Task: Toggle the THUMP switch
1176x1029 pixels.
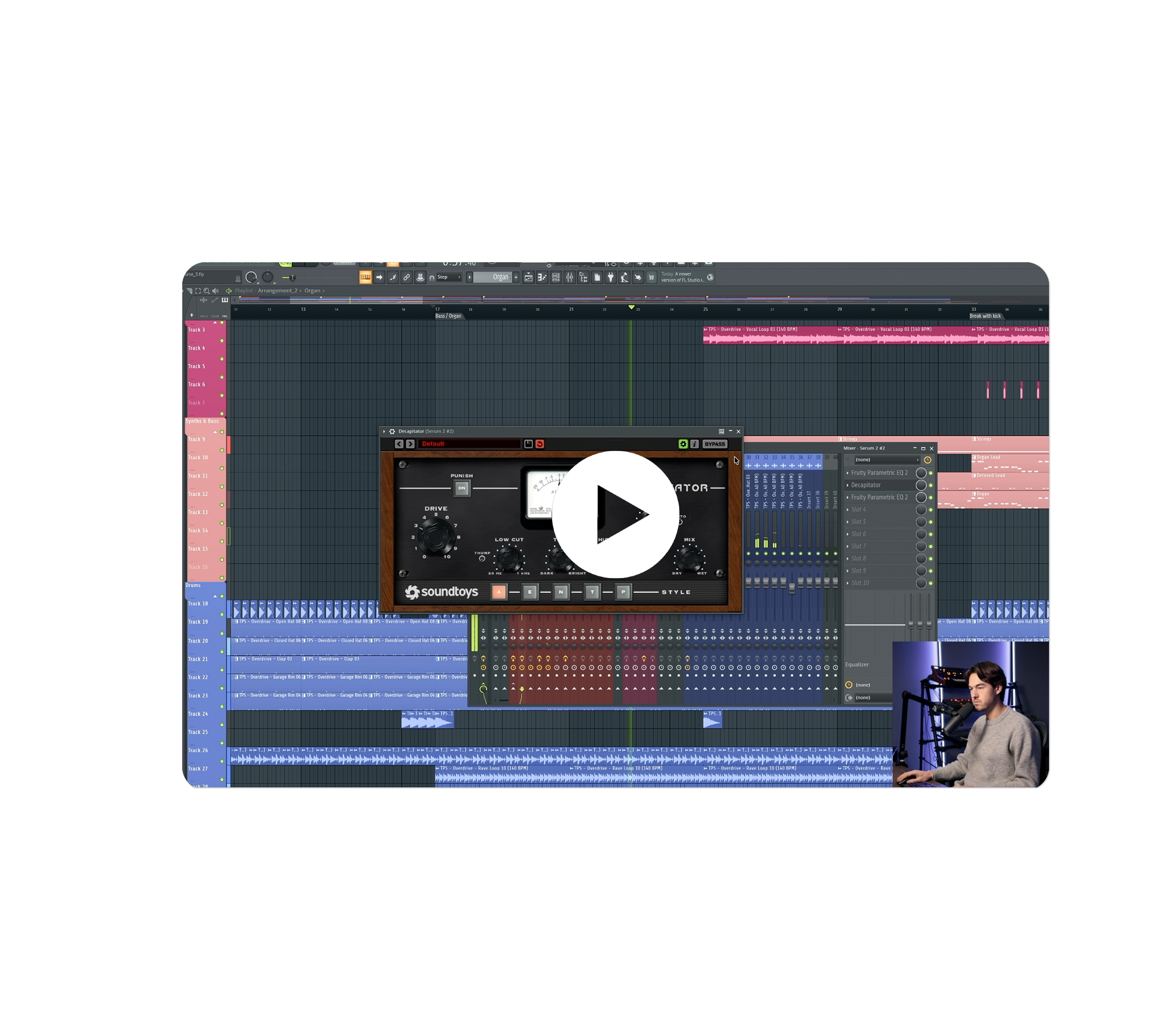Action: (x=482, y=559)
